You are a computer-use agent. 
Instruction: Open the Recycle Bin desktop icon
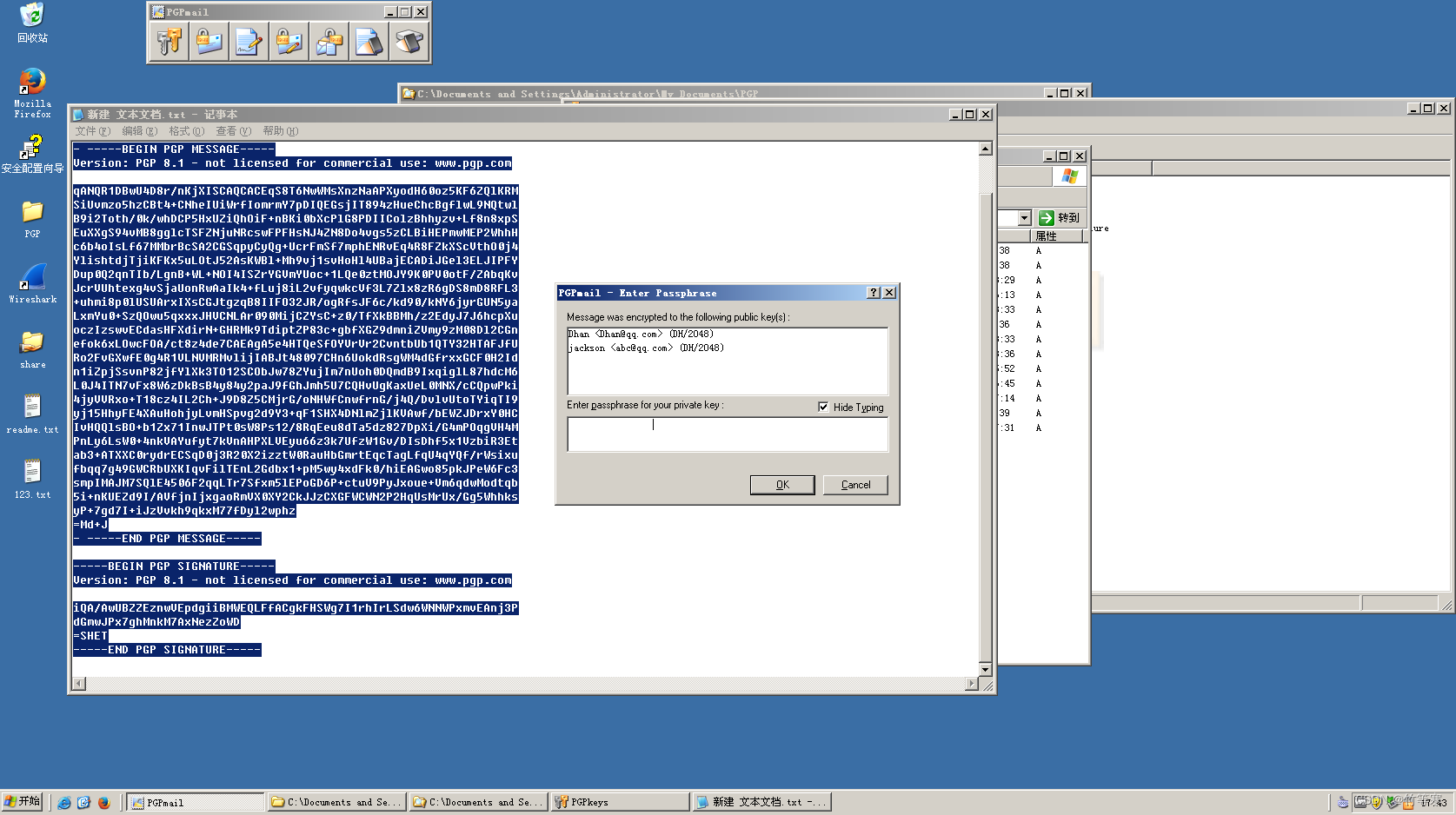[x=32, y=23]
